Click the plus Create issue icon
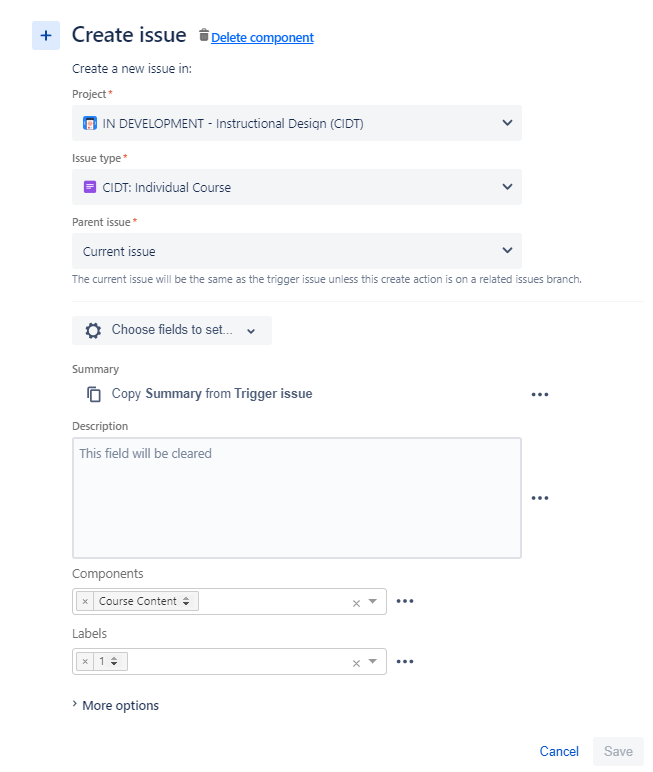653x772 pixels. coord(46,35)
